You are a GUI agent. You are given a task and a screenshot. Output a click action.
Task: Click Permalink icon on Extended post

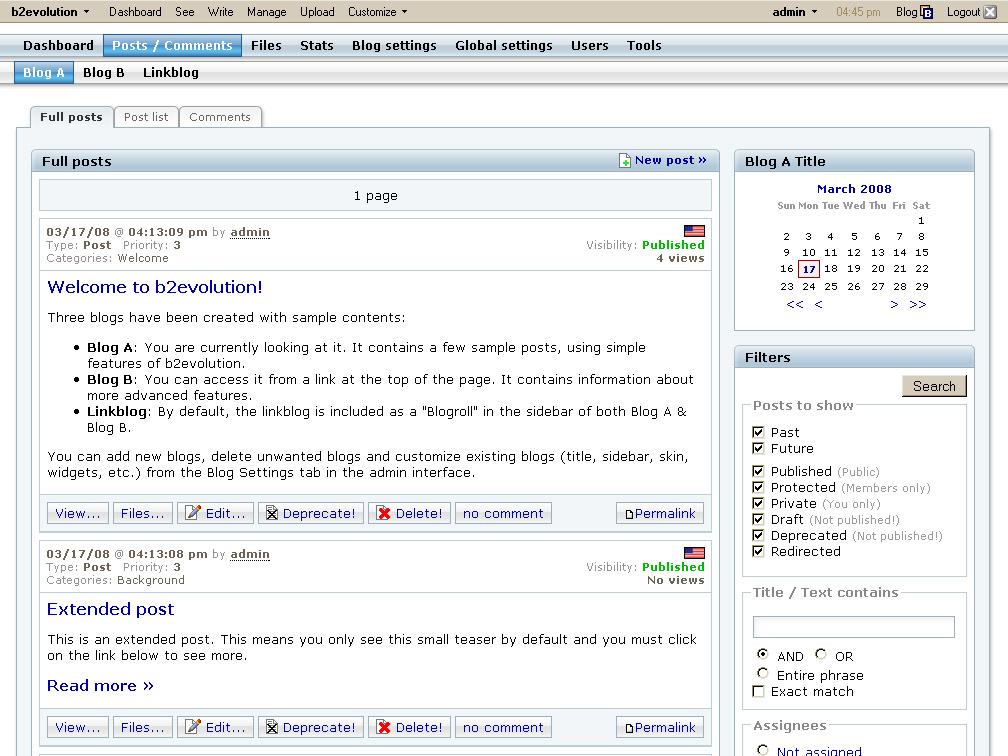click(x=629, y=728)
